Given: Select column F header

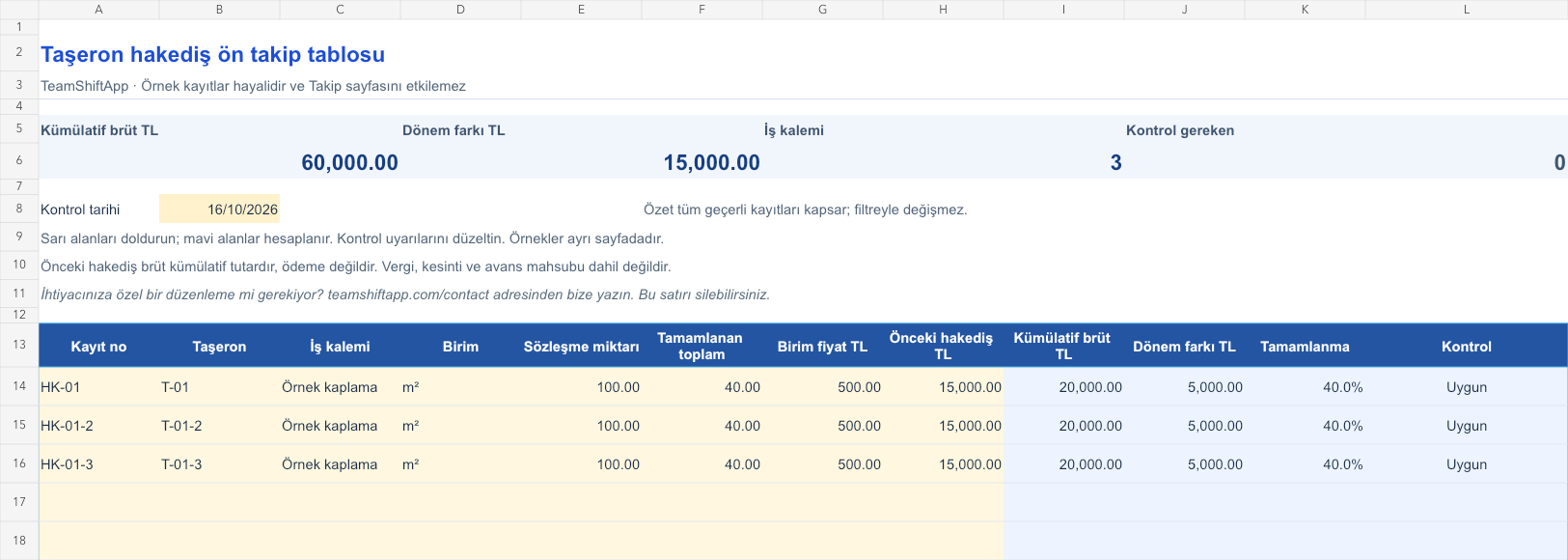Looking at the screenshot, I should pos(701,10).
